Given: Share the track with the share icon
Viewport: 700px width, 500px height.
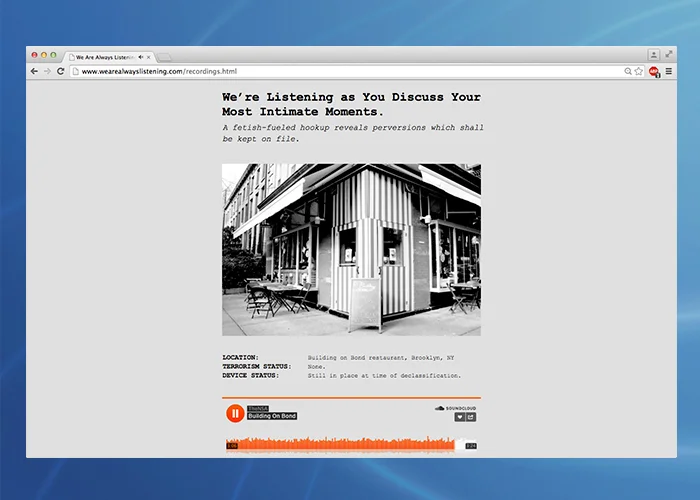Looking at the screenshot, I should (x=471, y=417).
